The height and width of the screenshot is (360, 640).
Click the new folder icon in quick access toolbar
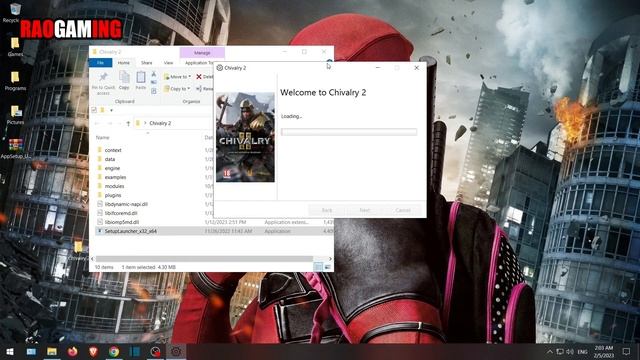[102, 110]
